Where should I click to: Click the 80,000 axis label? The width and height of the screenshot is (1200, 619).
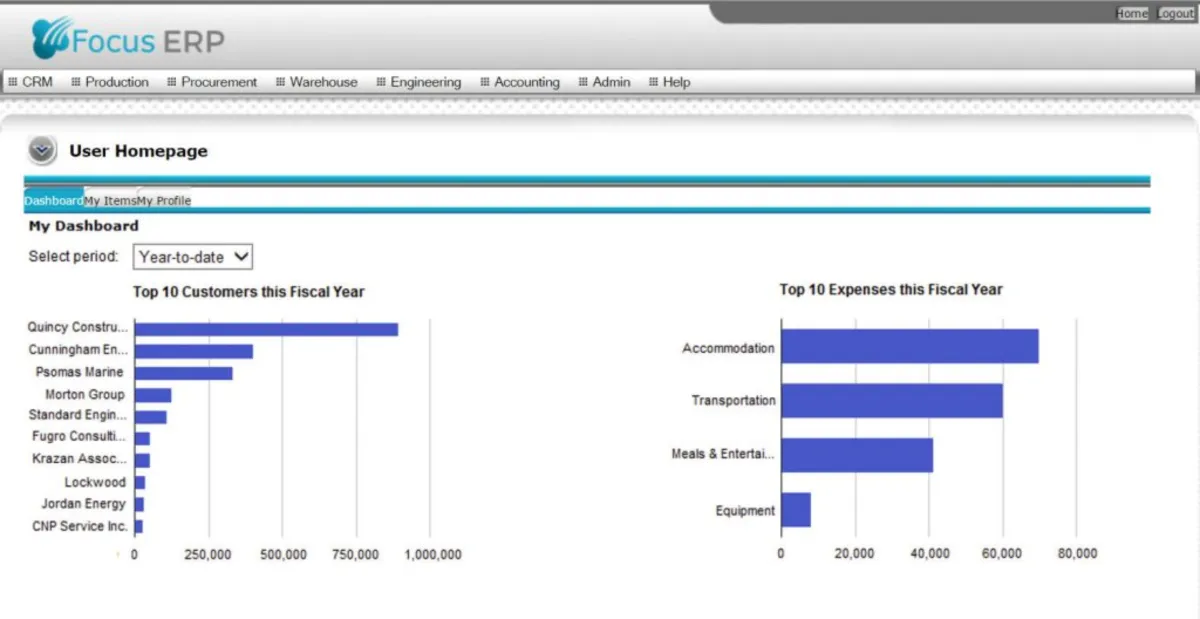pos(1076,554)
